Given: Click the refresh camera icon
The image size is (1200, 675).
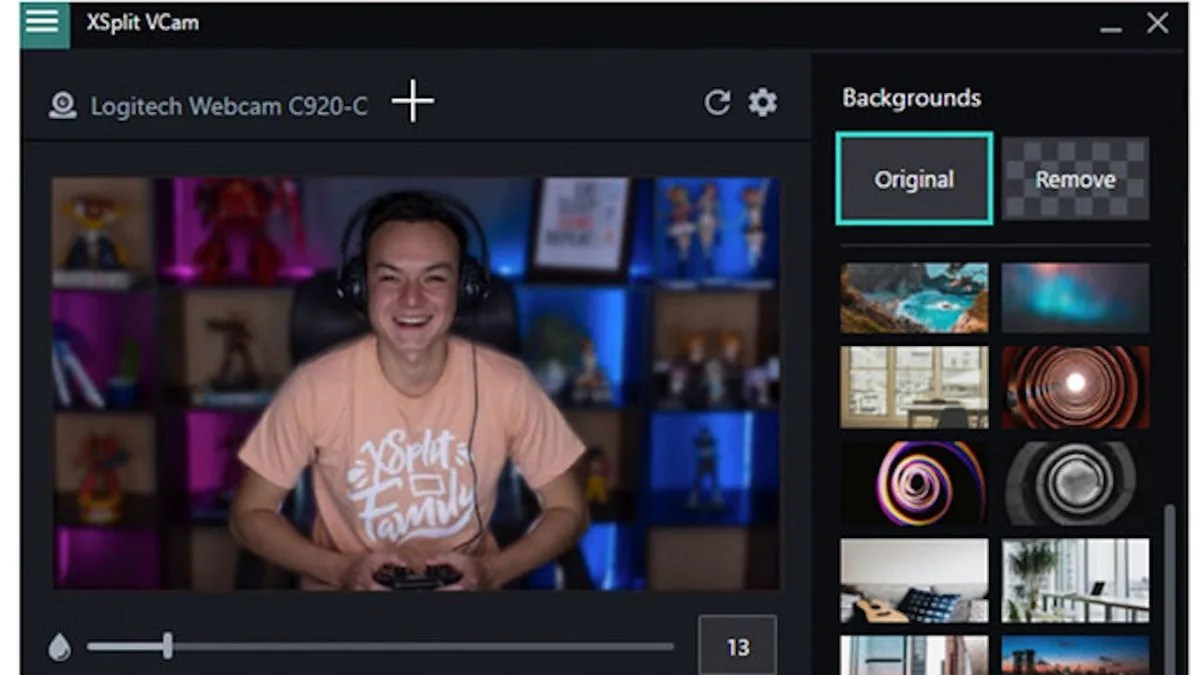Looking at the screenshot, I should coord(717,102).
